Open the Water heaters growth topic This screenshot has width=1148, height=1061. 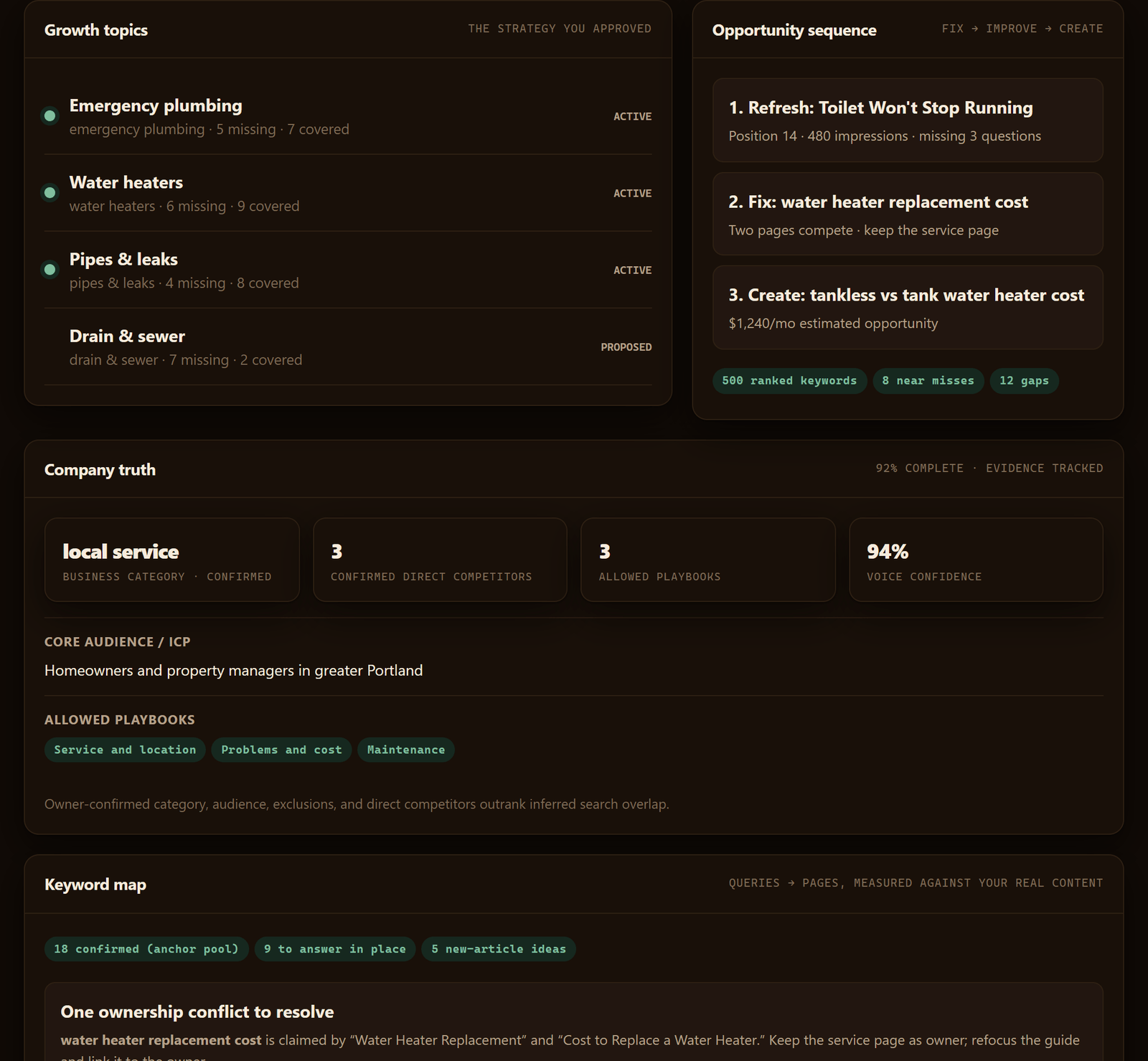[348, 193]
